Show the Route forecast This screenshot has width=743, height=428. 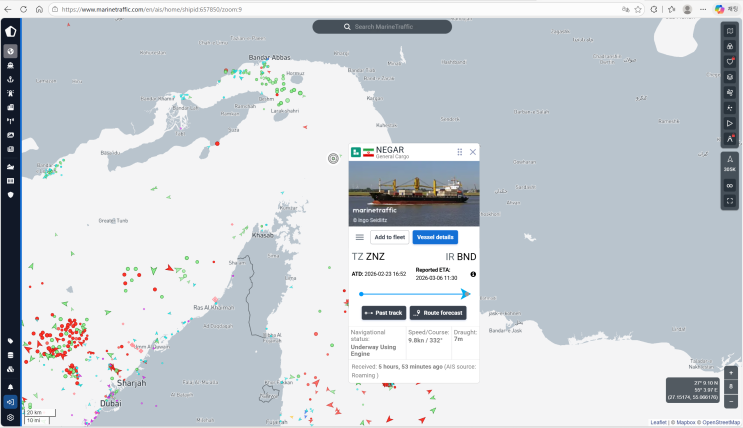(x=437, y=313)
